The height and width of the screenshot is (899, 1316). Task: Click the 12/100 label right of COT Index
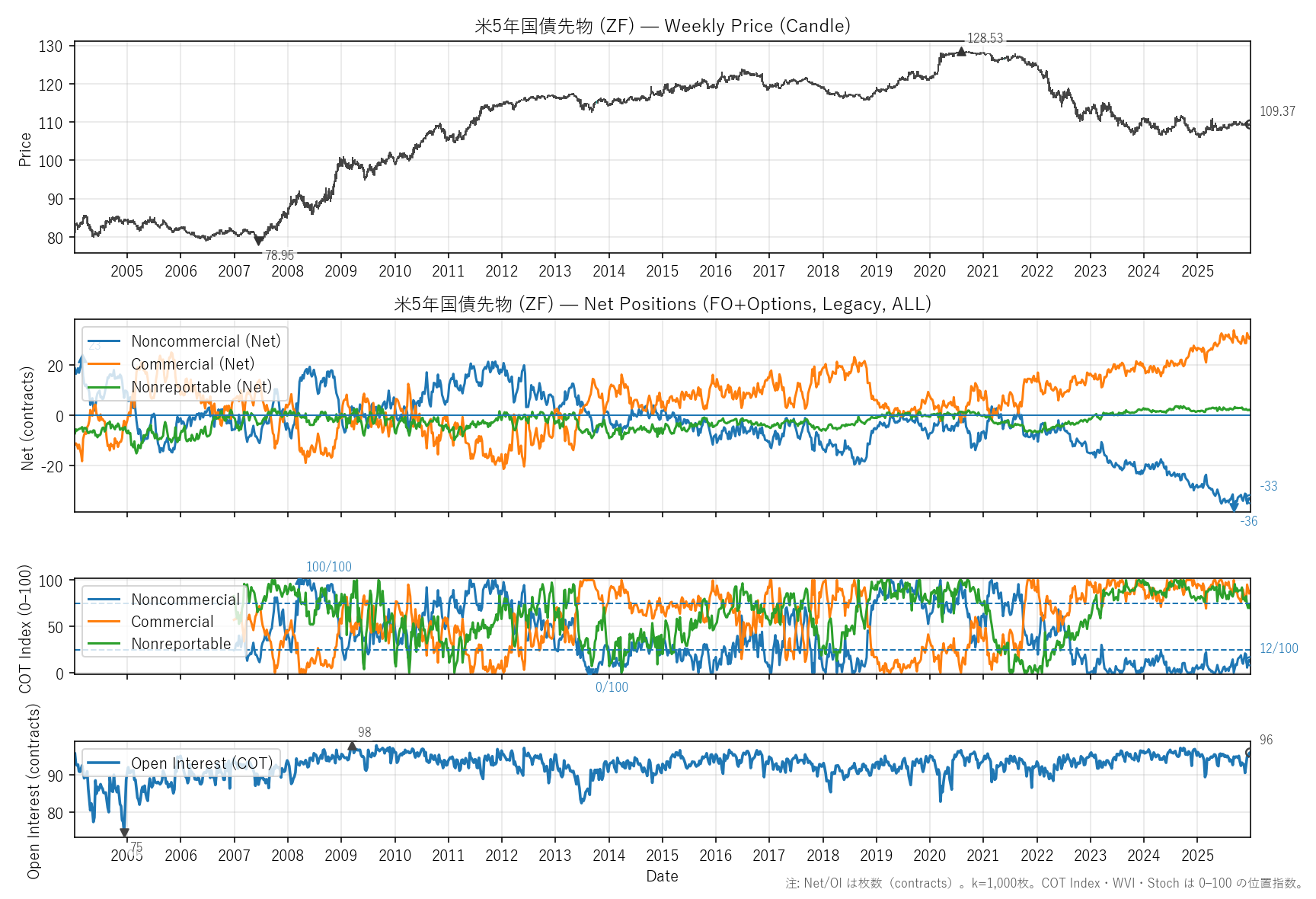pos(1279,648)
